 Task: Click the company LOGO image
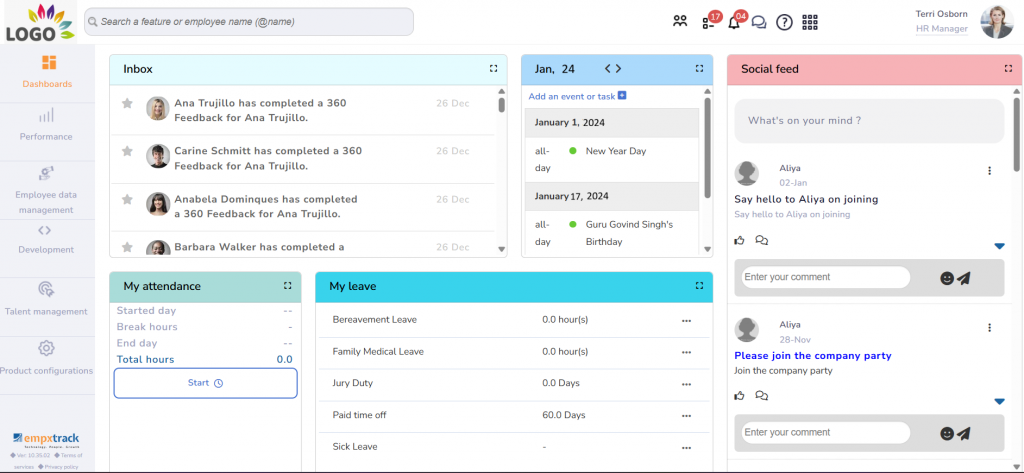39,23
